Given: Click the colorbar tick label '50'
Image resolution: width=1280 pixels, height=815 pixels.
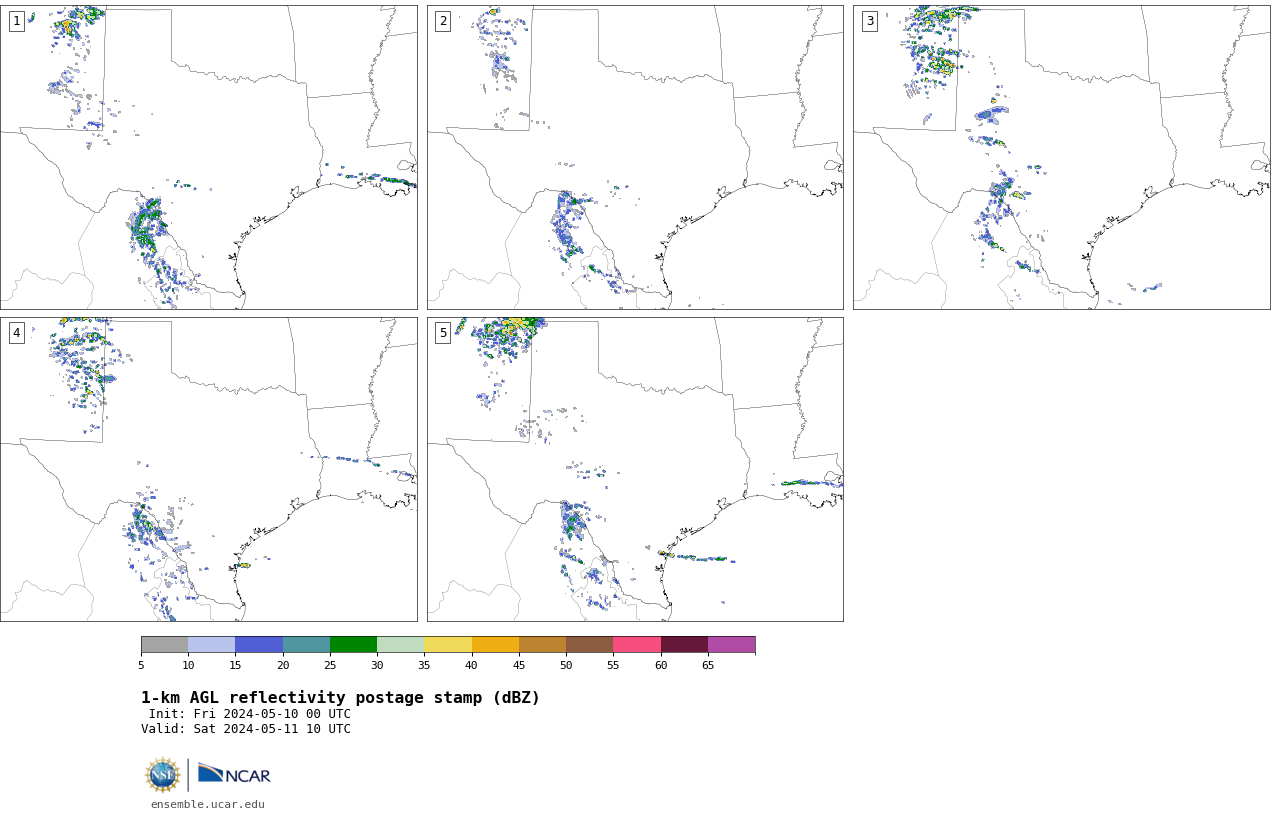Looking at the screenshot, I should pos(566,665).
